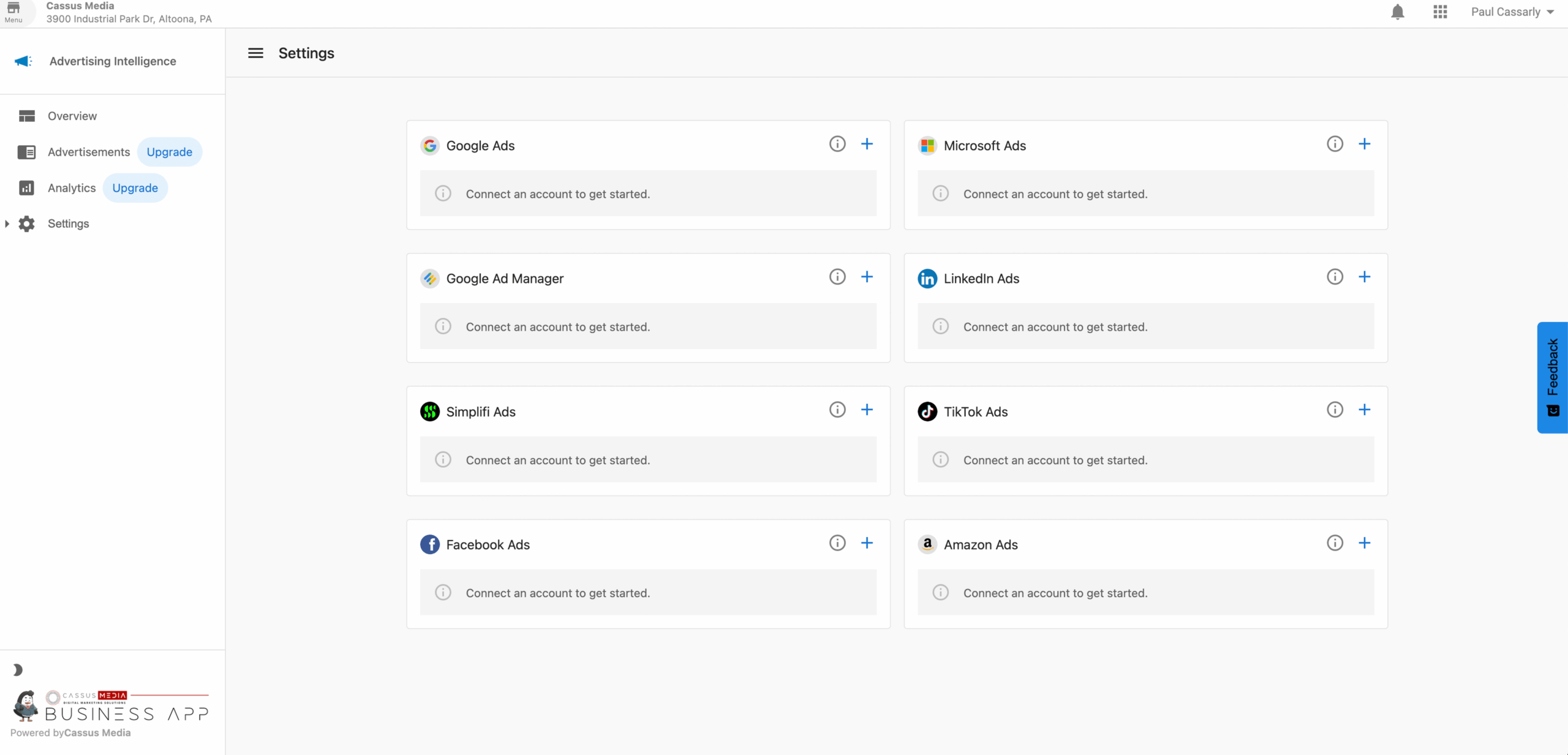The width and height of the screenshot is (1568, 755).
Task: Expand Paul Cassarly account dropdown
Action: (x=1512, y=12)
